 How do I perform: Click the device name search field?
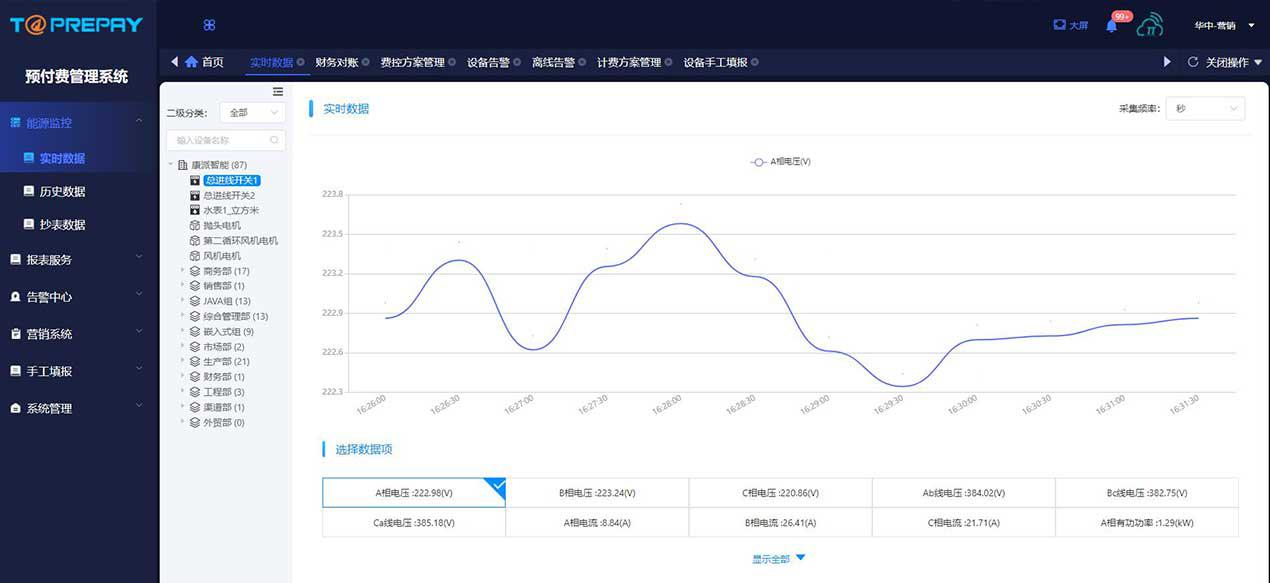222,141
